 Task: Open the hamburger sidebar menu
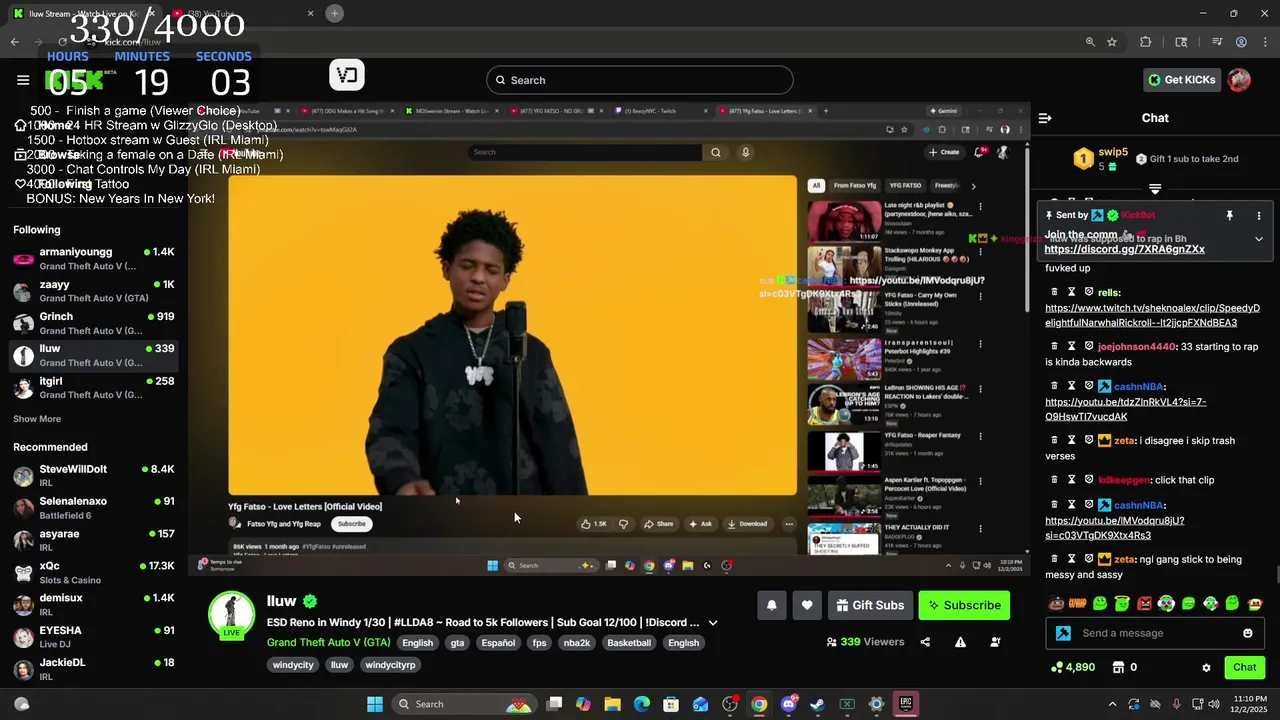click(x=23, y=80)
